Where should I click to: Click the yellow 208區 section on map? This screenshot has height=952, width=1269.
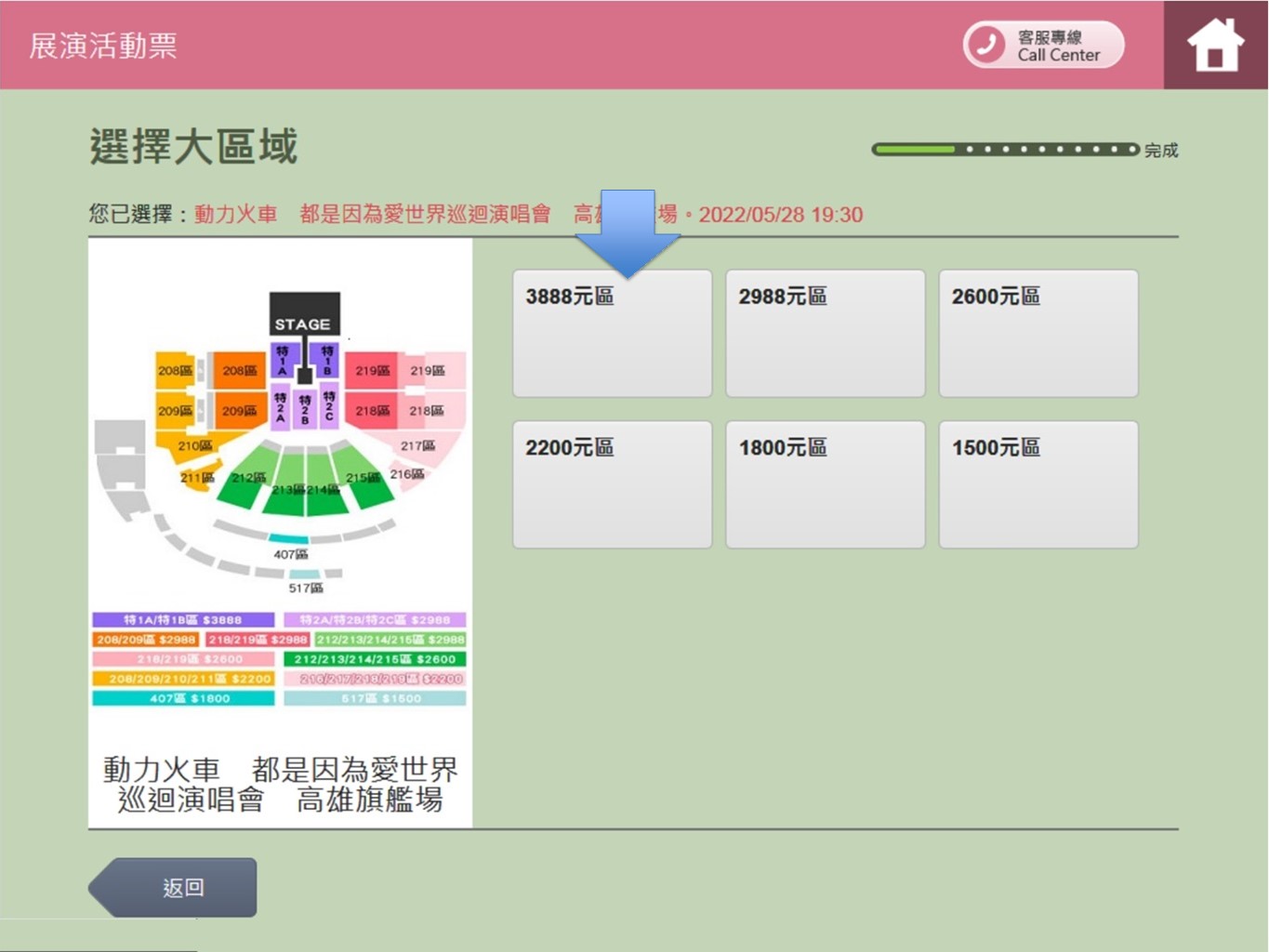coord(176,370)
